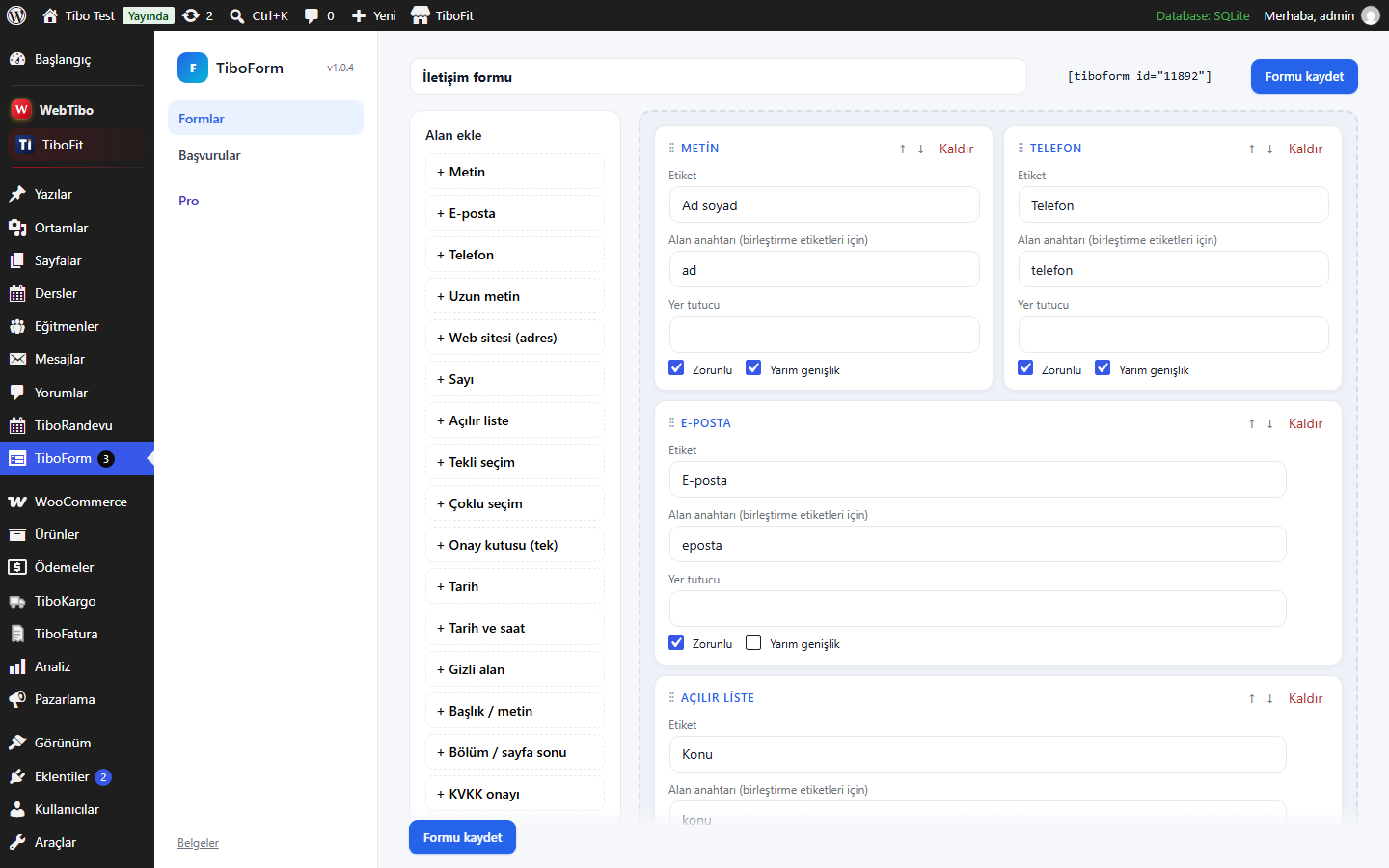Enable Yarım genişlik for the E-posta field
1389x868 pixels.
[753, 642]
